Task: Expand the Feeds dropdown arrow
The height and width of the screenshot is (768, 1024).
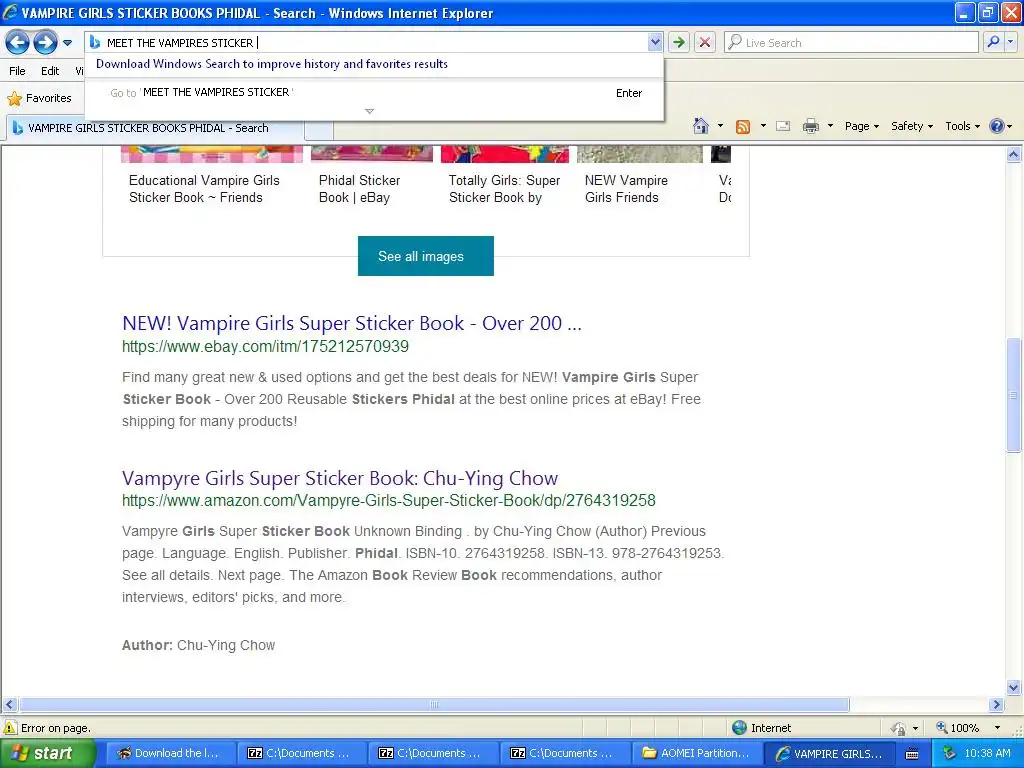Action: pos(763,126)
